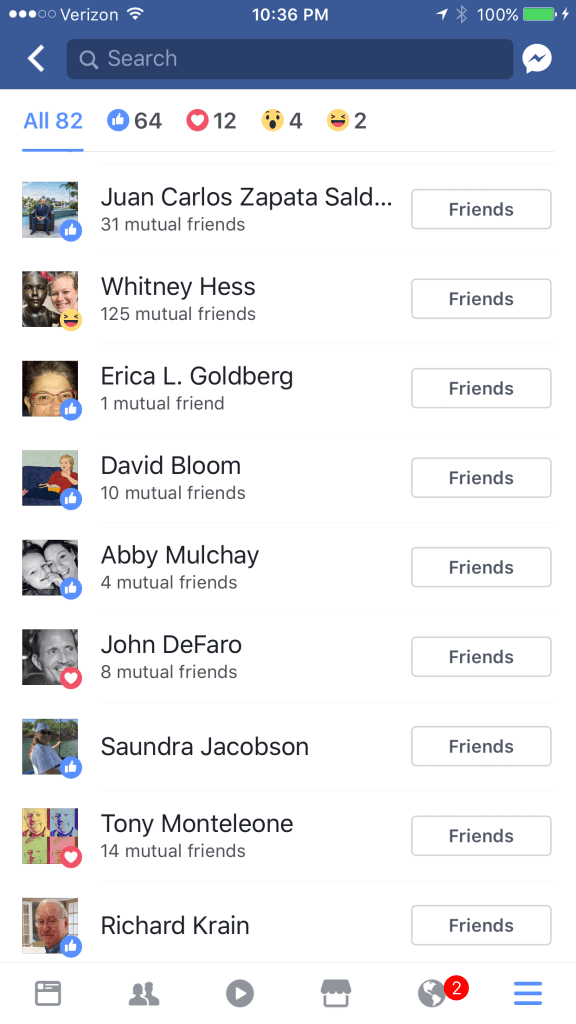Filter by 2 Haha reactions

346,121
